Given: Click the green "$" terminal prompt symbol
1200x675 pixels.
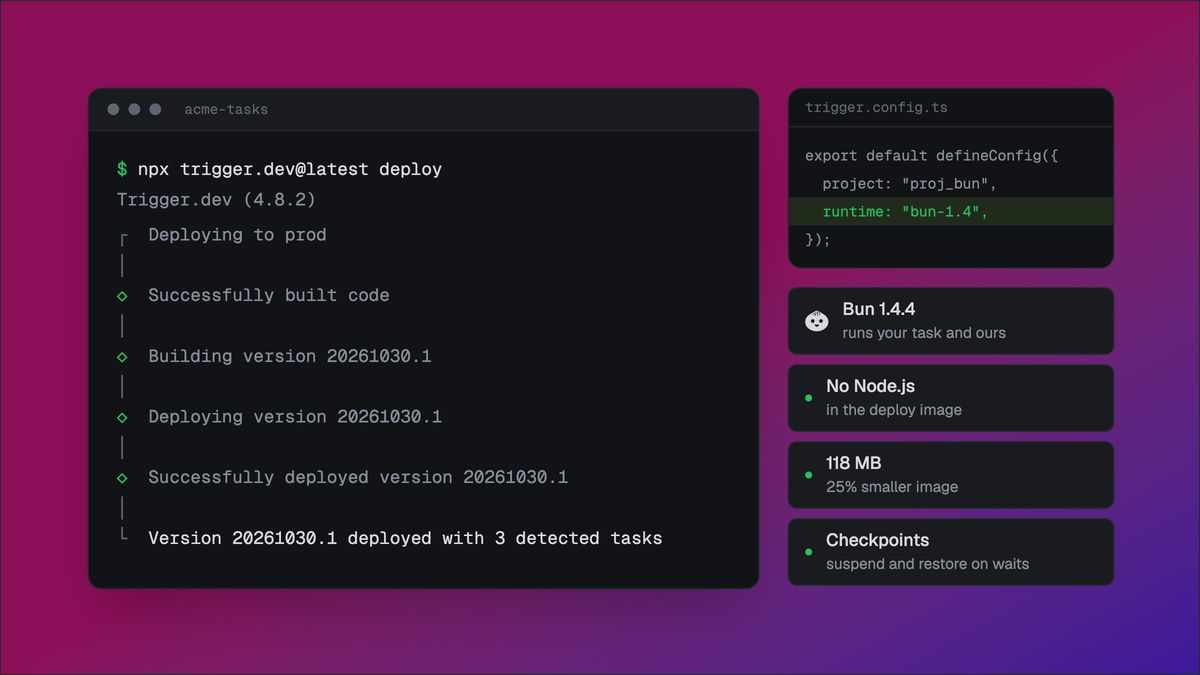Looking at the screenshot, I should pos(122,169).
